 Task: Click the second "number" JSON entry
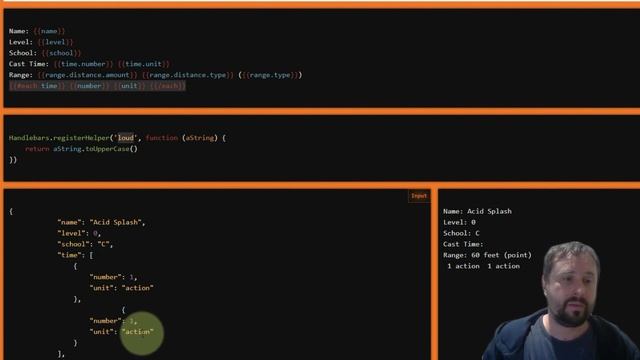point(113,321)
